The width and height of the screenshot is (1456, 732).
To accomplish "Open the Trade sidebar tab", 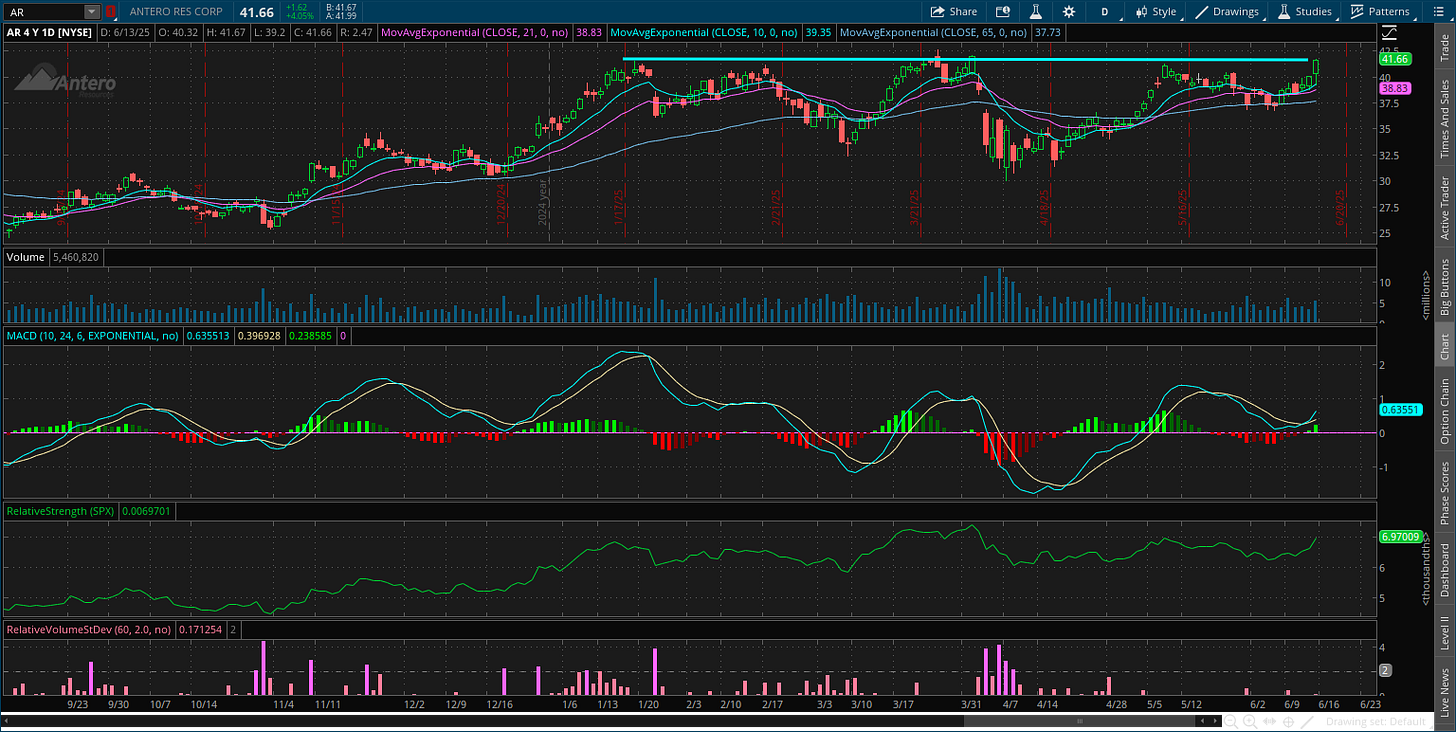I will tap(1444, 48).
